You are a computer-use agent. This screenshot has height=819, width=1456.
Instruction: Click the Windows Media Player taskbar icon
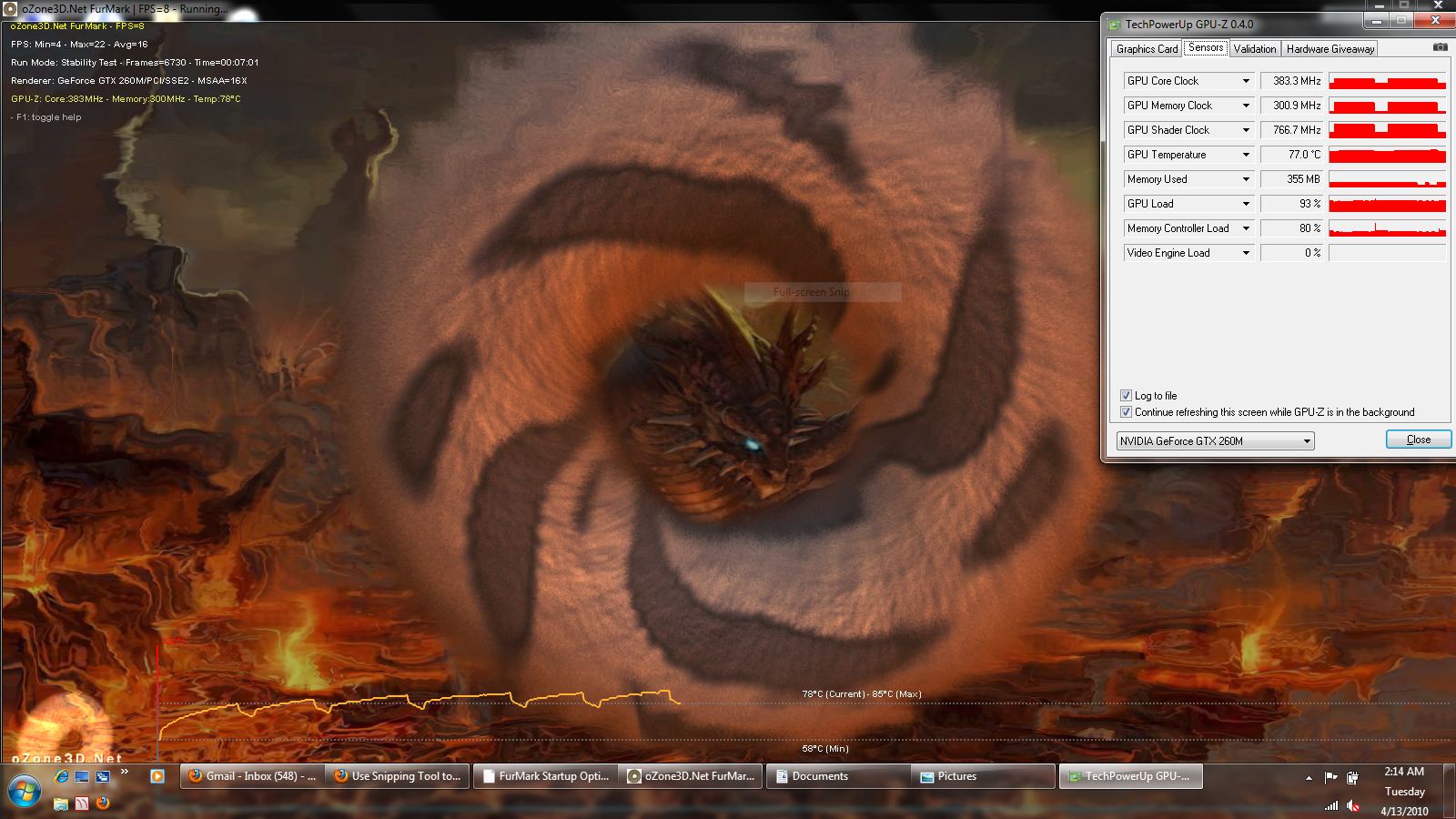pos(157,776)
